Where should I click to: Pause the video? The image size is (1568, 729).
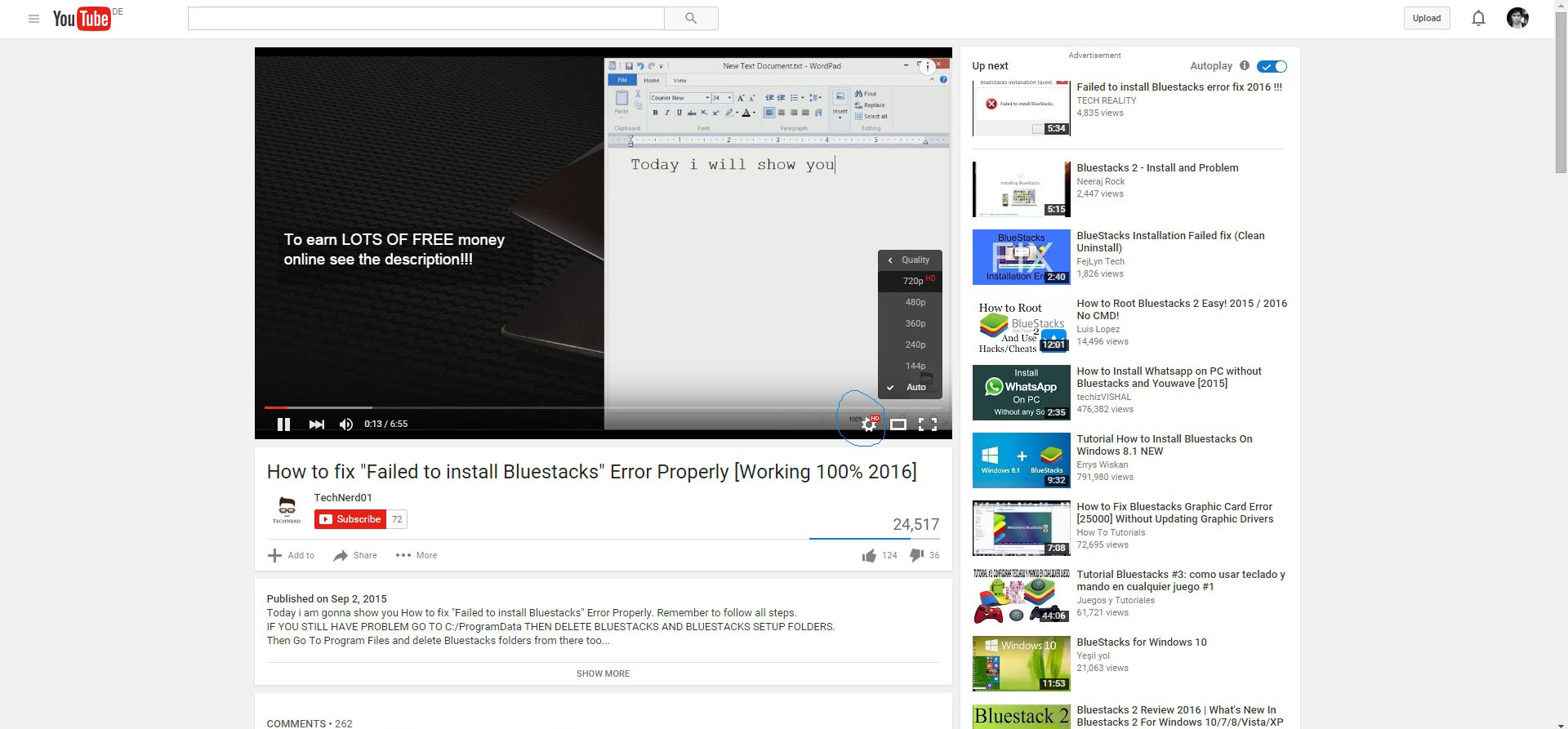pos(283,424)
